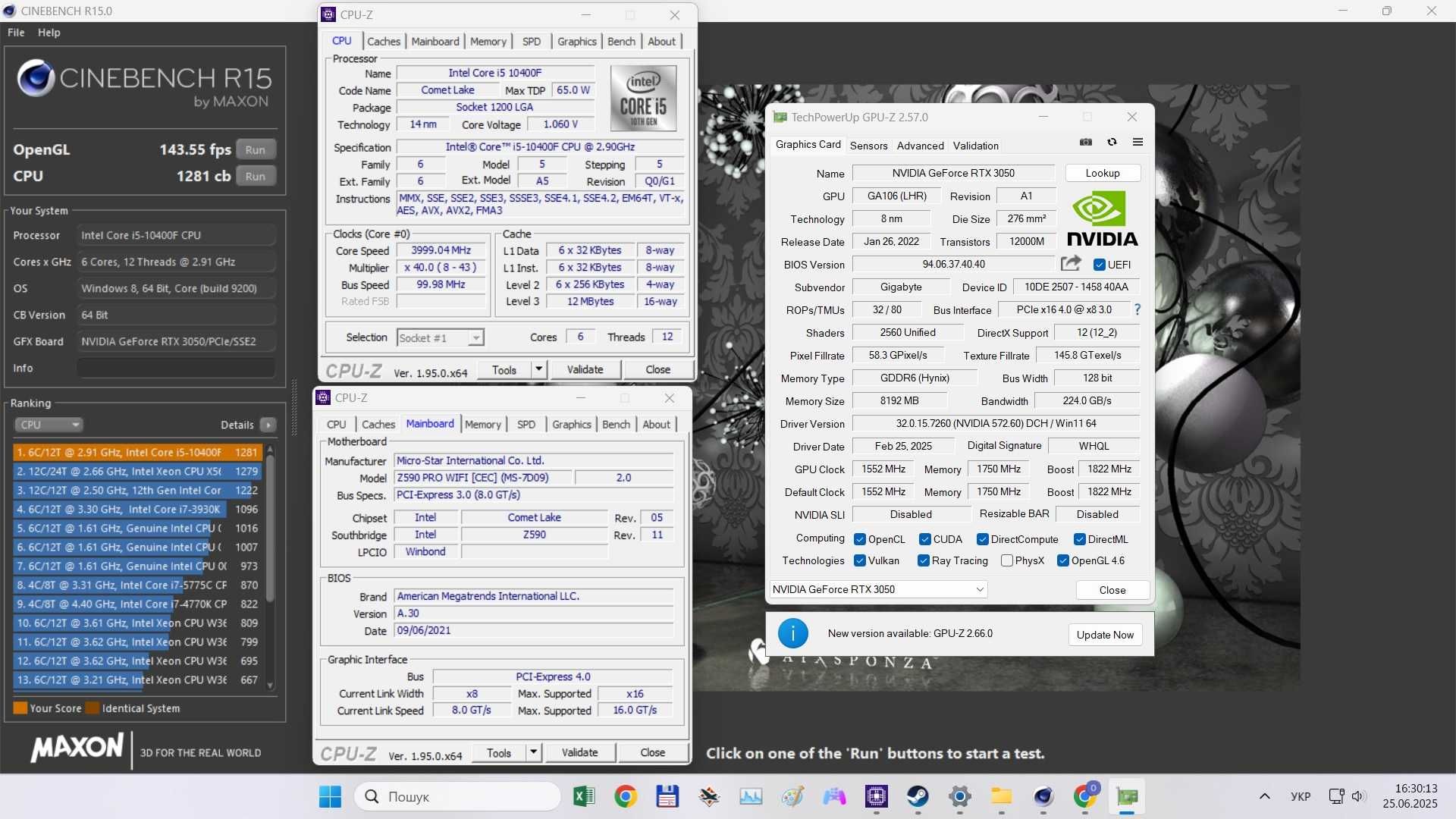Open Tools dropdown arrow in lower CPU-Z
The height and width of the screenshot is (819, 1456).
point(534,752)
